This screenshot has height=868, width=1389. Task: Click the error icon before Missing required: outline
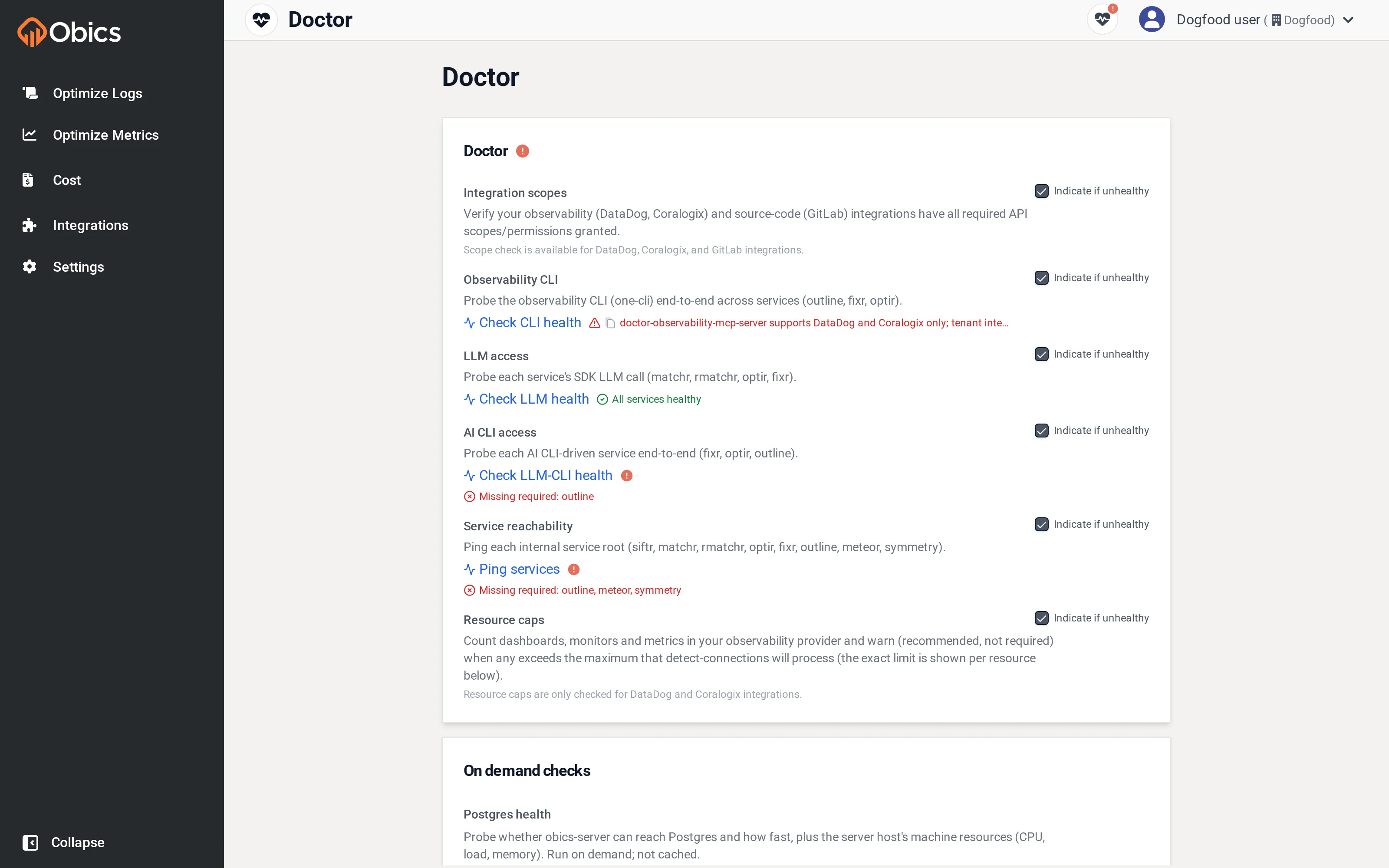[x=470, y=496]
